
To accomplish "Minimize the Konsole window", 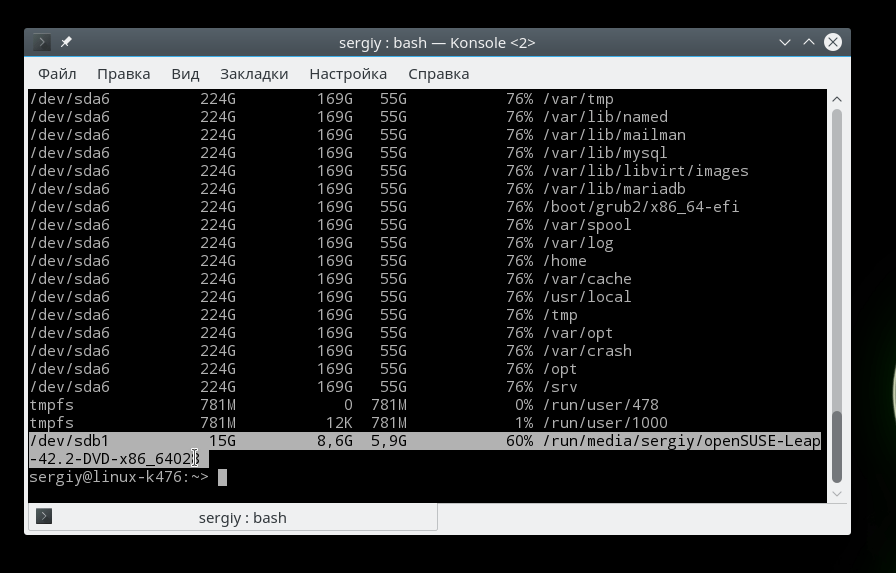I will (785, 43).
